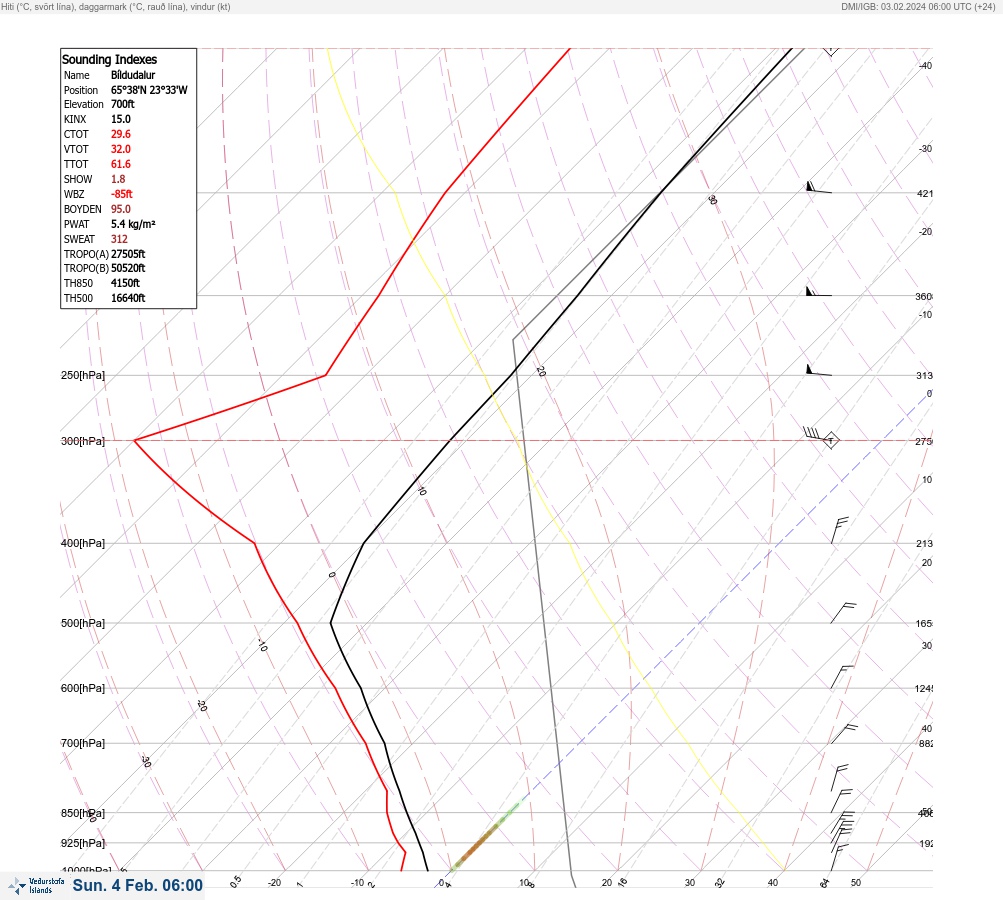Click the Elevation value 700ft

(x=123, y=104)
